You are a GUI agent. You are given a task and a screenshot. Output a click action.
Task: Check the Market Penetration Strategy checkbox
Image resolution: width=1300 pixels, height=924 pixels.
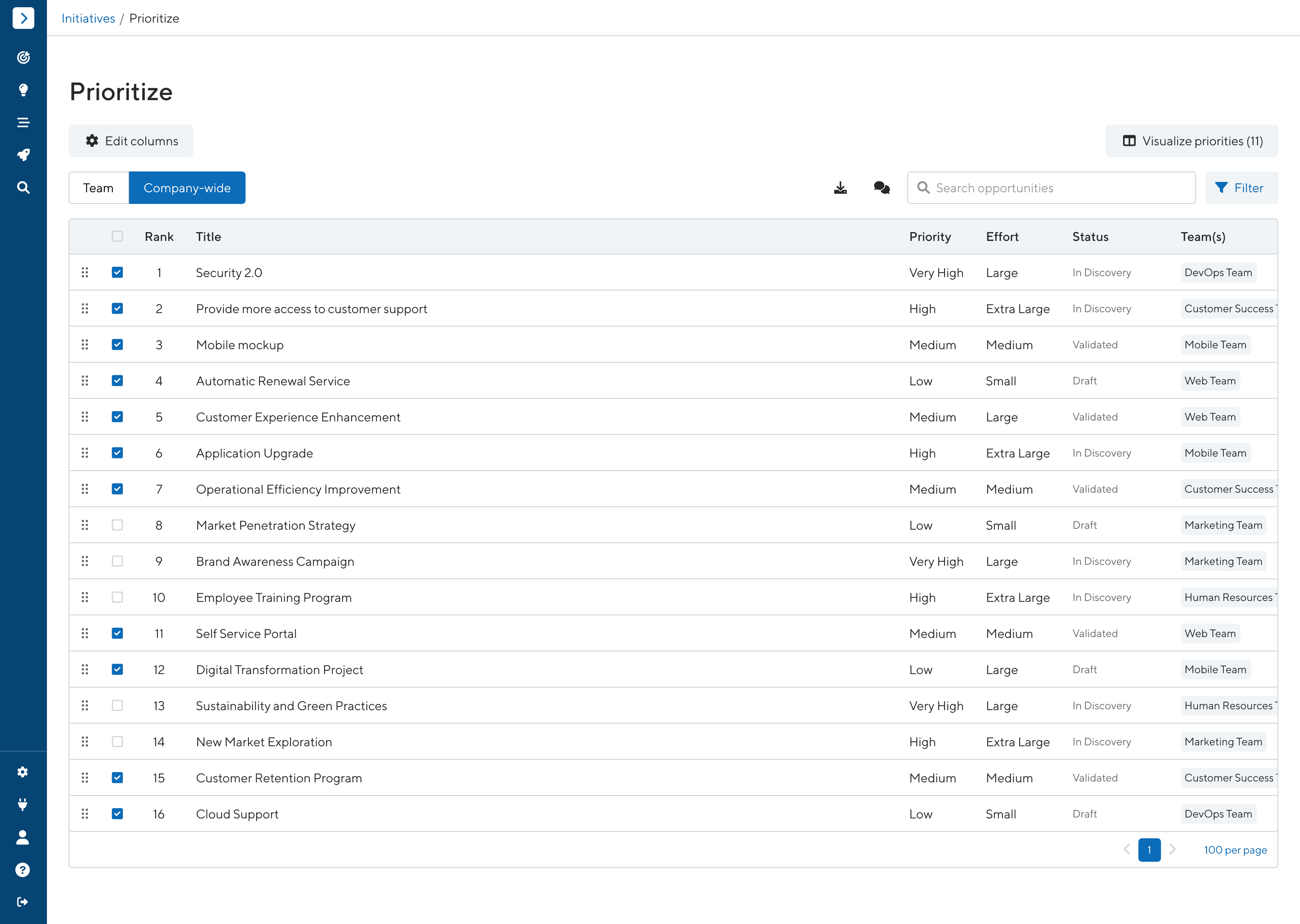coord(117,525)
